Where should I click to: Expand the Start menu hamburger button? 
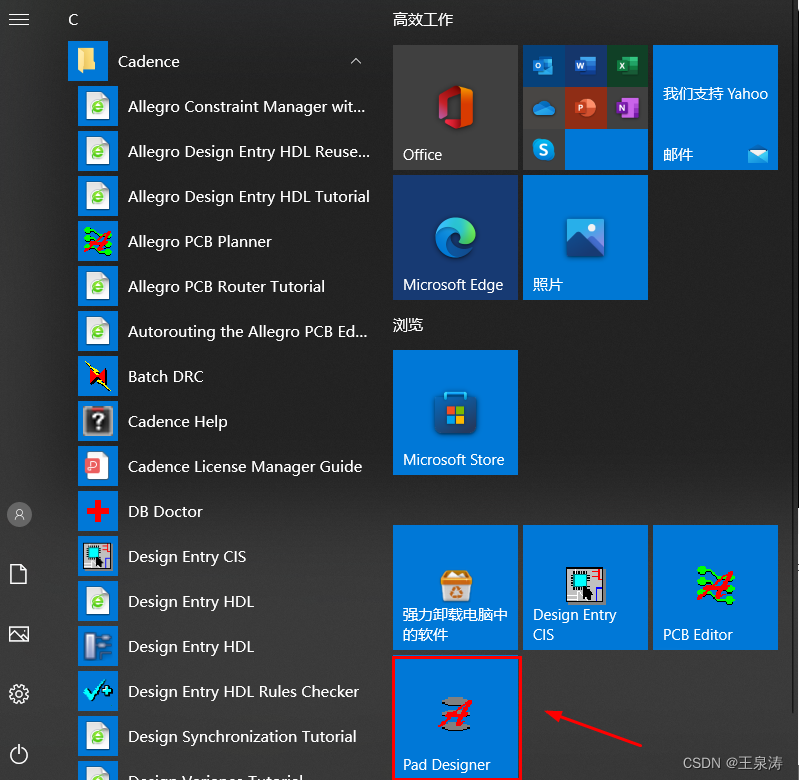[19, 19]
